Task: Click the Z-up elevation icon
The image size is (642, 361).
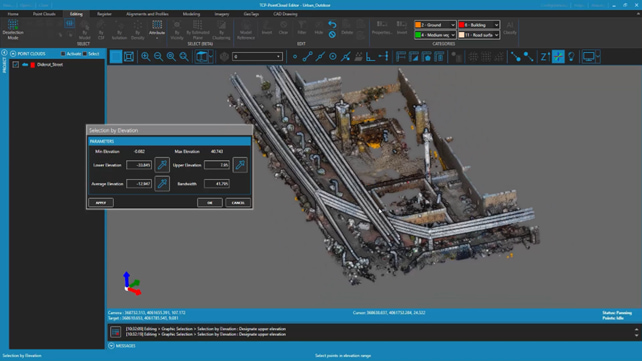Action: tap(545, 56)
